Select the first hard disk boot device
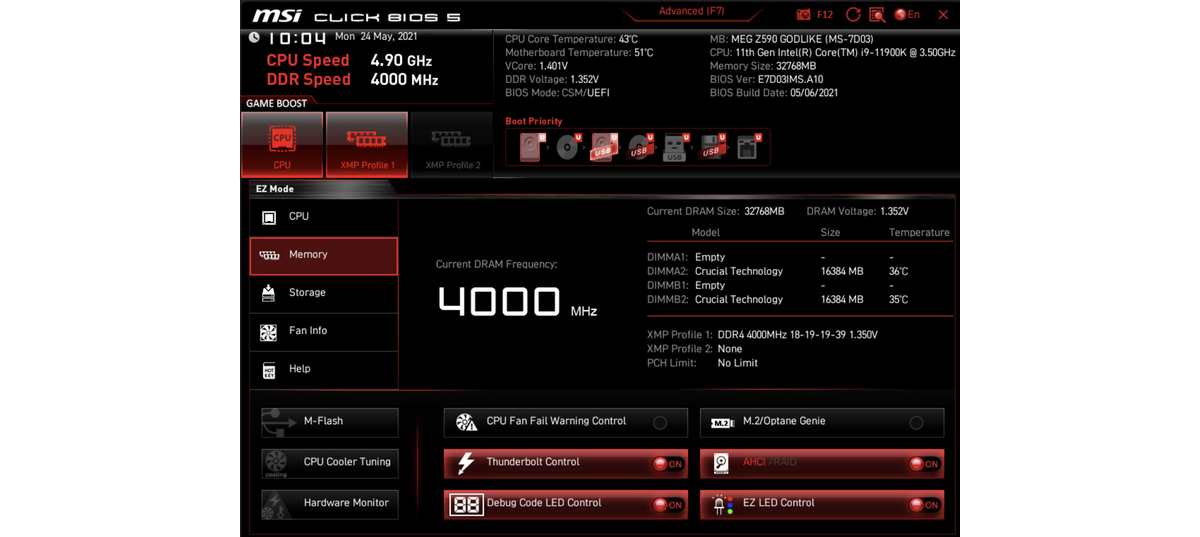Viewport: 1200px width, 537px height. (531, 148)
